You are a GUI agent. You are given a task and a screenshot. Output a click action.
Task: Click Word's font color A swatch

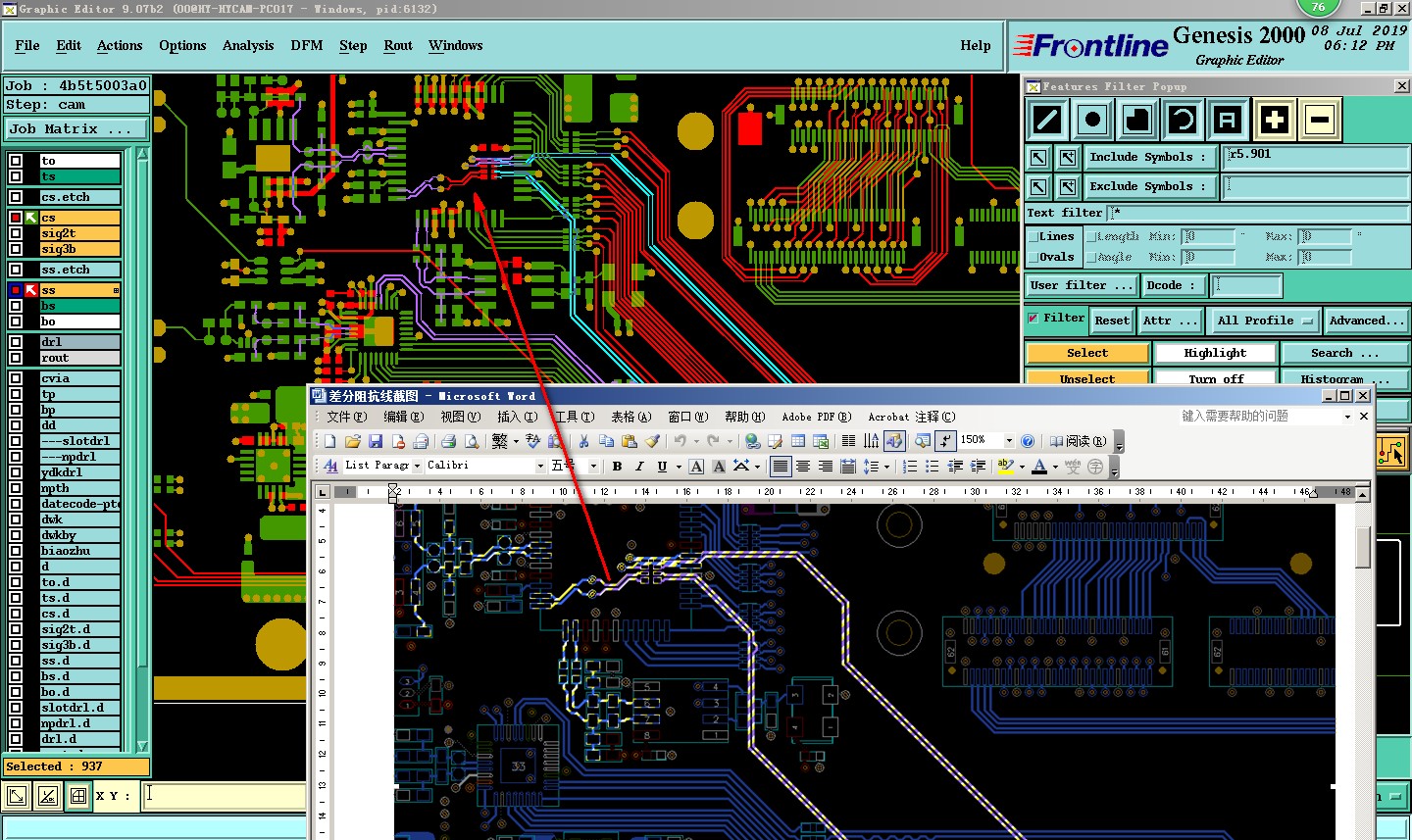click(x=1039, y=467)
